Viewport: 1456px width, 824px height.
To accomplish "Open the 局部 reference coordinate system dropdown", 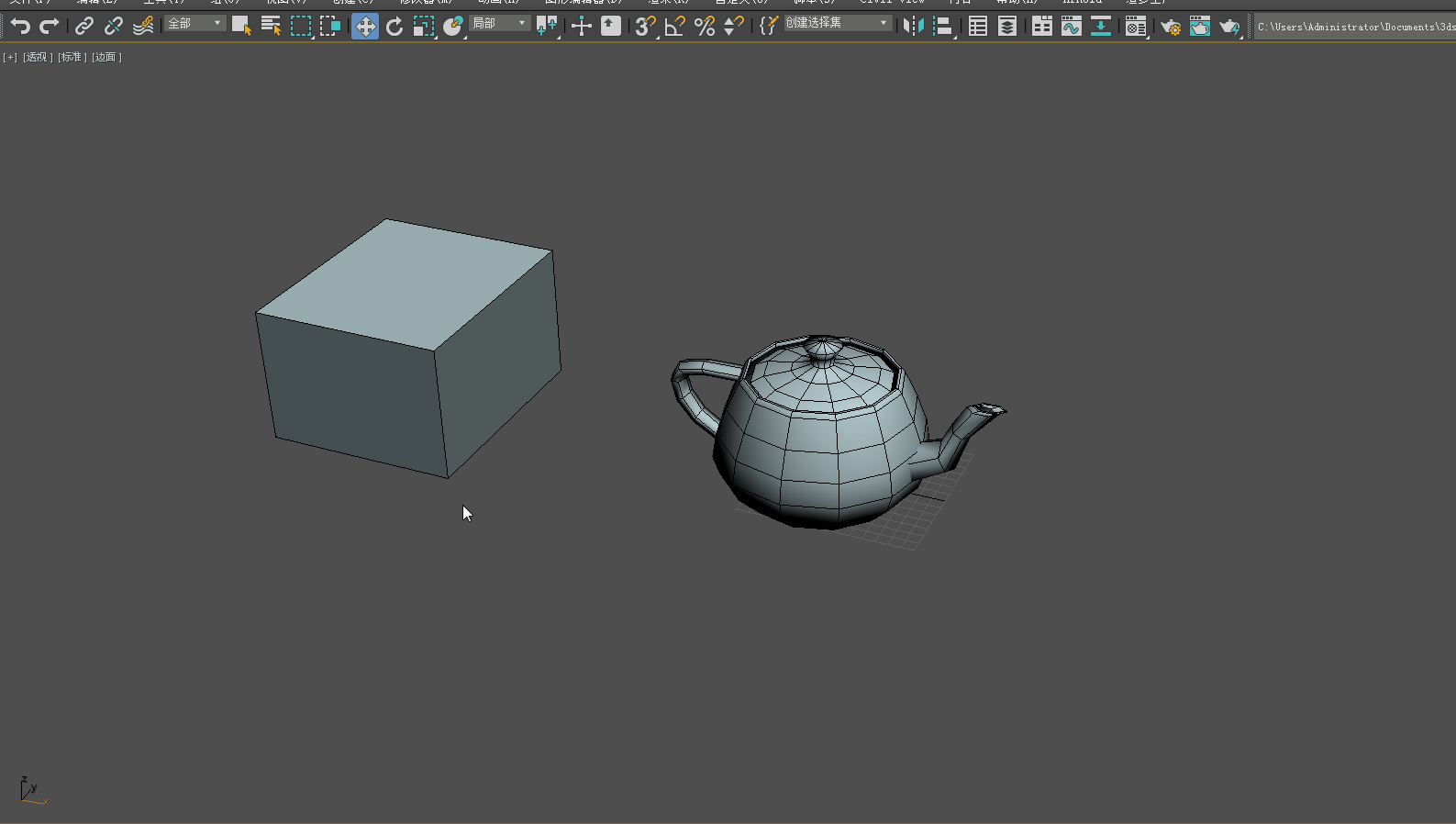I will (500, 23).
